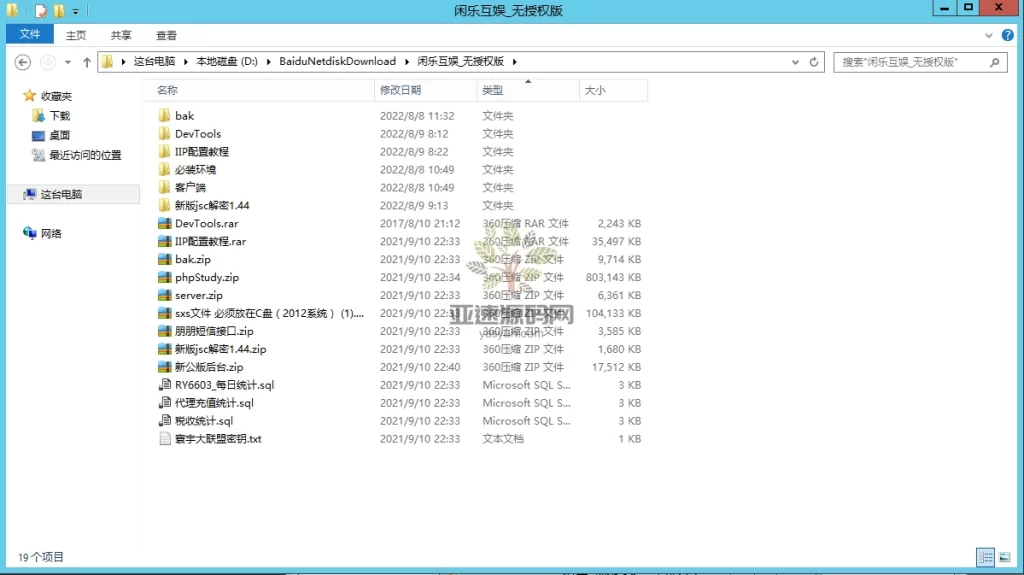Select the 客户端 folder icon
This screenshot has width=1024, height=575.
click(x=165, y=188)
